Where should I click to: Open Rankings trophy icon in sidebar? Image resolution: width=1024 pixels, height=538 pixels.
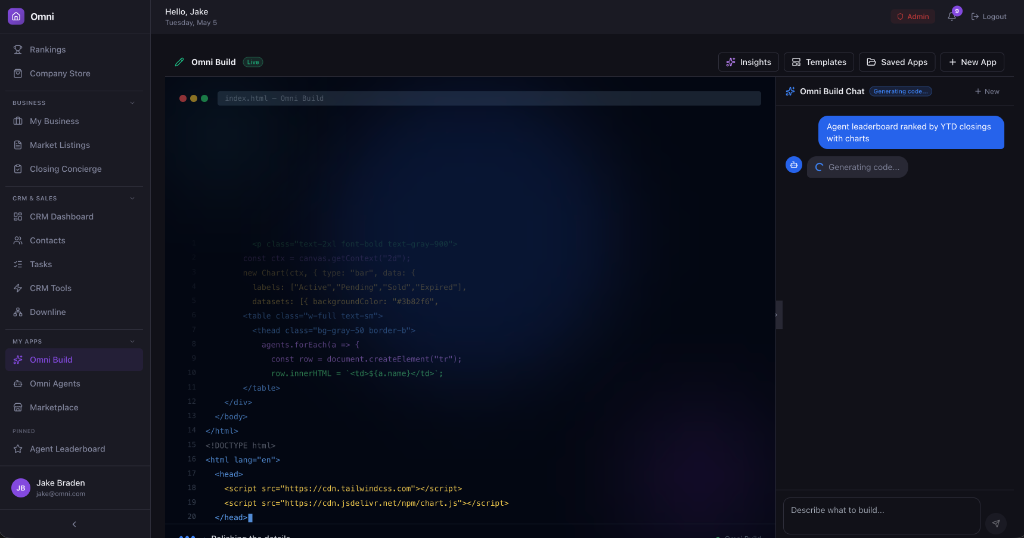[18, 50]
